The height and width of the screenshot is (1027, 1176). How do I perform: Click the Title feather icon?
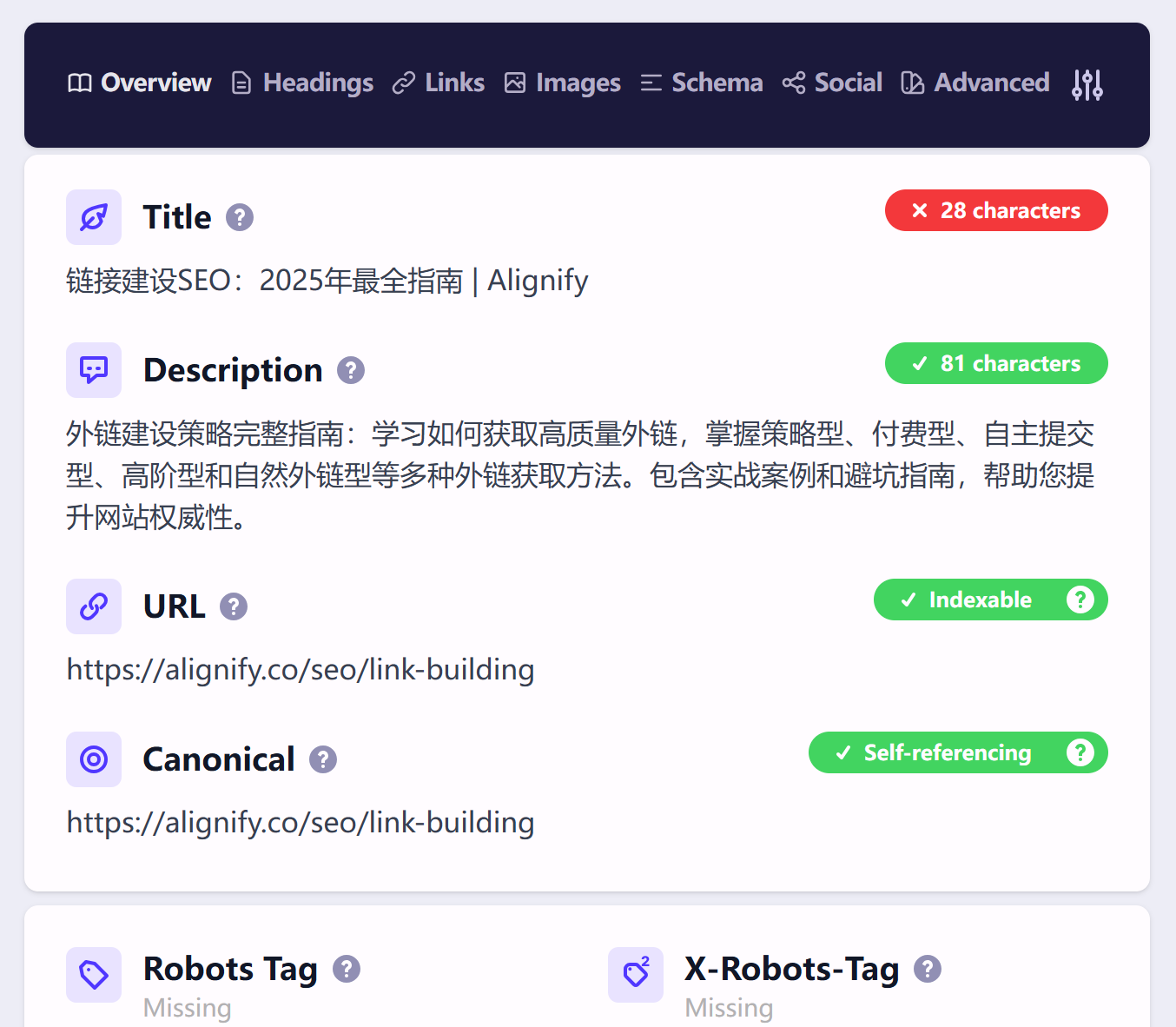pyautogui.click(x=93, y=217)
